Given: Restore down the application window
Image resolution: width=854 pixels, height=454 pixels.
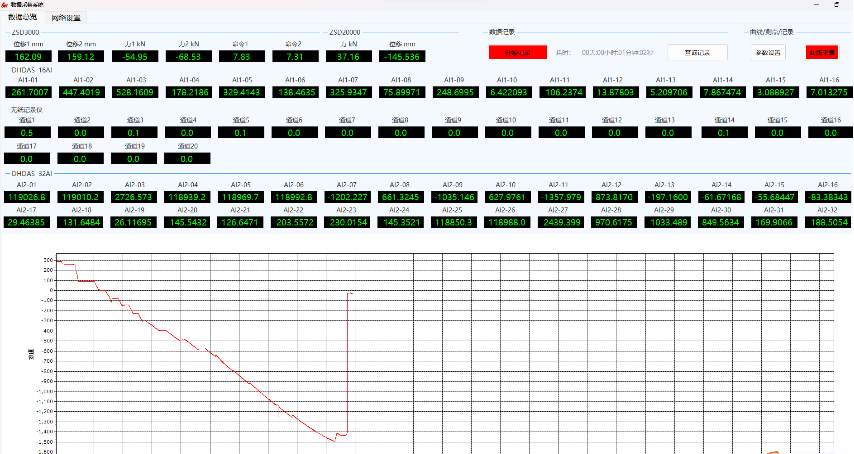Looking at the screenshot, I should tap(837, 4).
